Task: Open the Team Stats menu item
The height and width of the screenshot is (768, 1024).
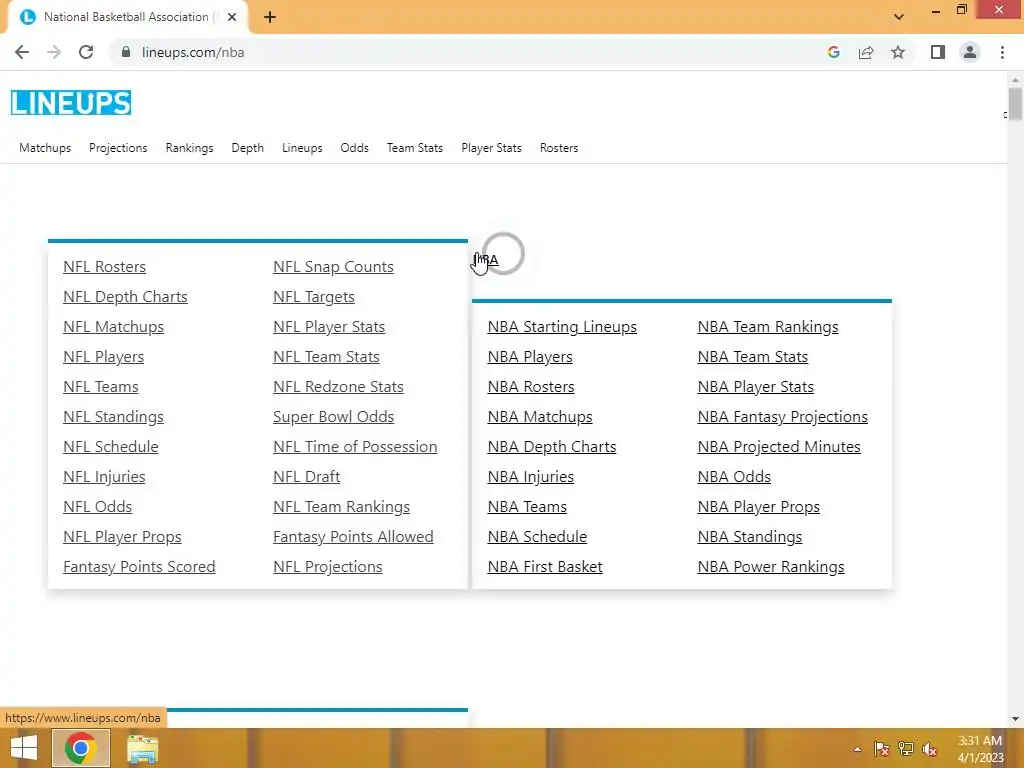Action: [415, 148]
